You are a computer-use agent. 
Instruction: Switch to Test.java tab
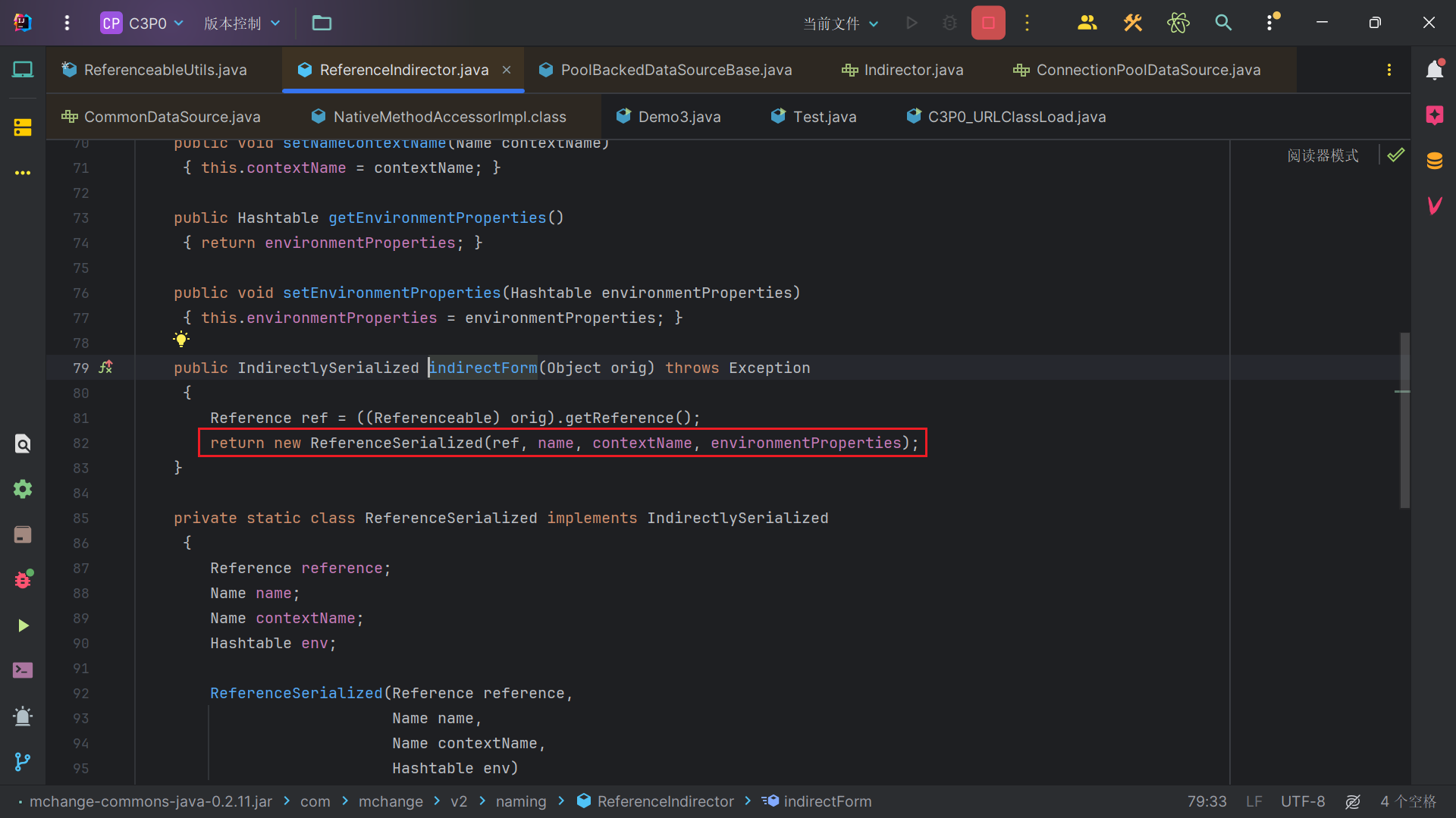click(x=814, y=117)
